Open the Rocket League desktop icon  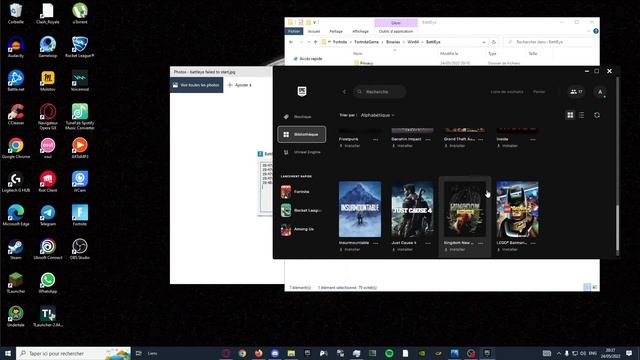point(80,47)
